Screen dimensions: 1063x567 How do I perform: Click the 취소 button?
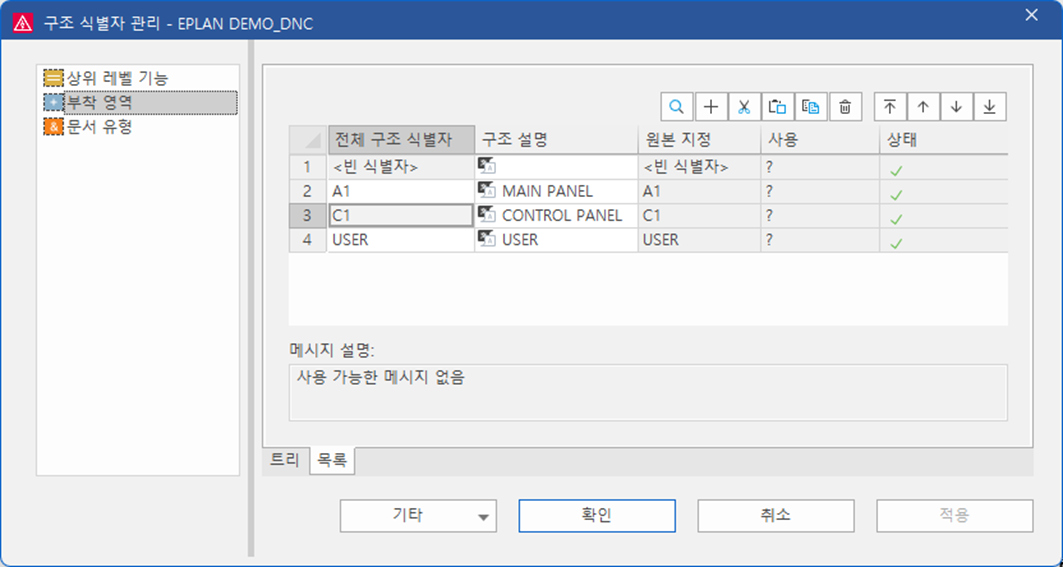click(x=776, y=515)
